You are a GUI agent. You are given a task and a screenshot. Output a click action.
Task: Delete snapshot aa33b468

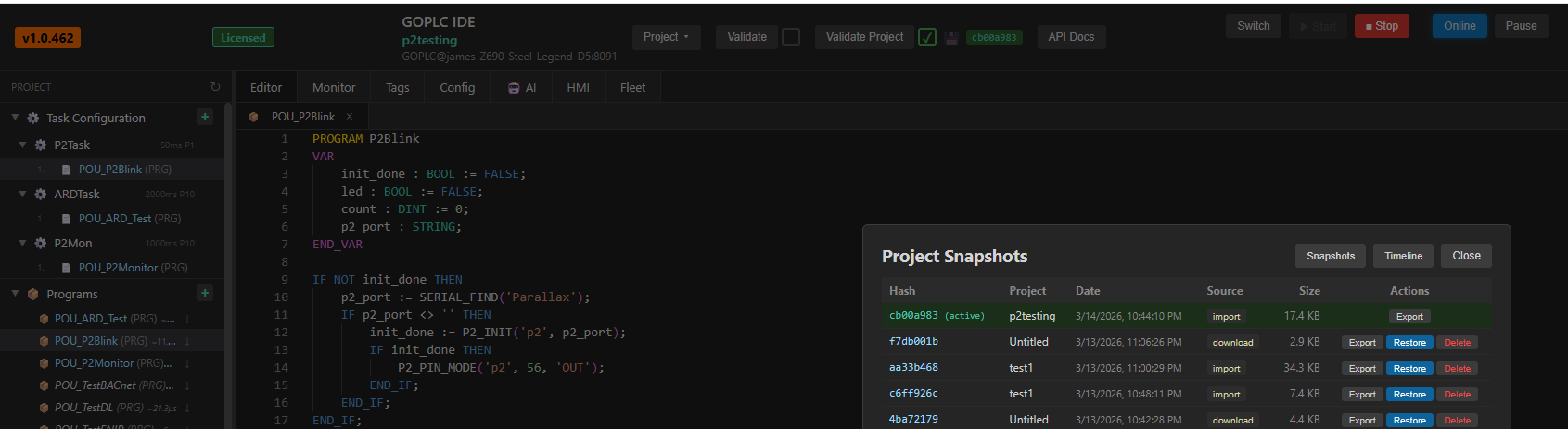[x=1458, y=368]
